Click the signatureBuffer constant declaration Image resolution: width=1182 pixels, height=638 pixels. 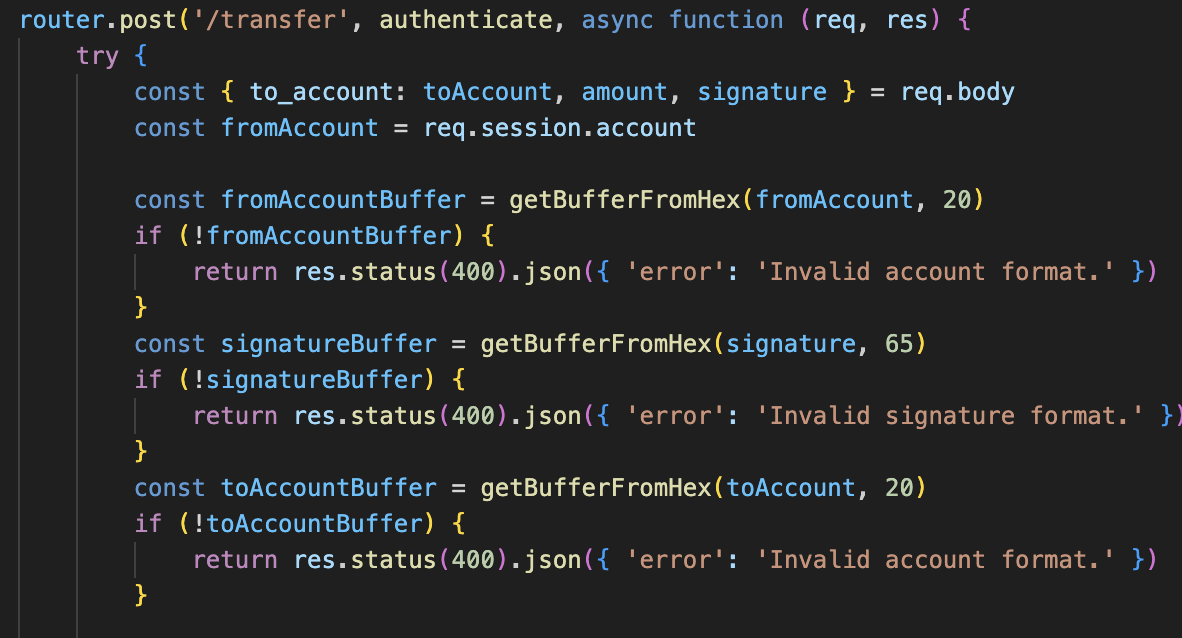point(329,344)
